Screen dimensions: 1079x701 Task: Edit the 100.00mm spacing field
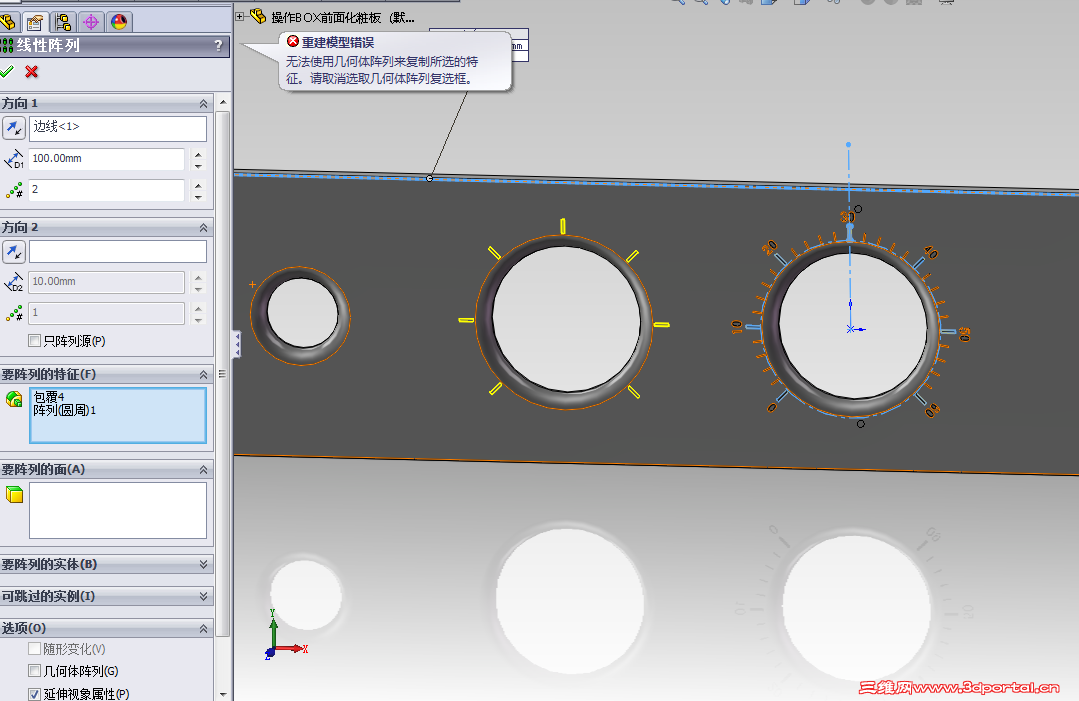(106, 159)
